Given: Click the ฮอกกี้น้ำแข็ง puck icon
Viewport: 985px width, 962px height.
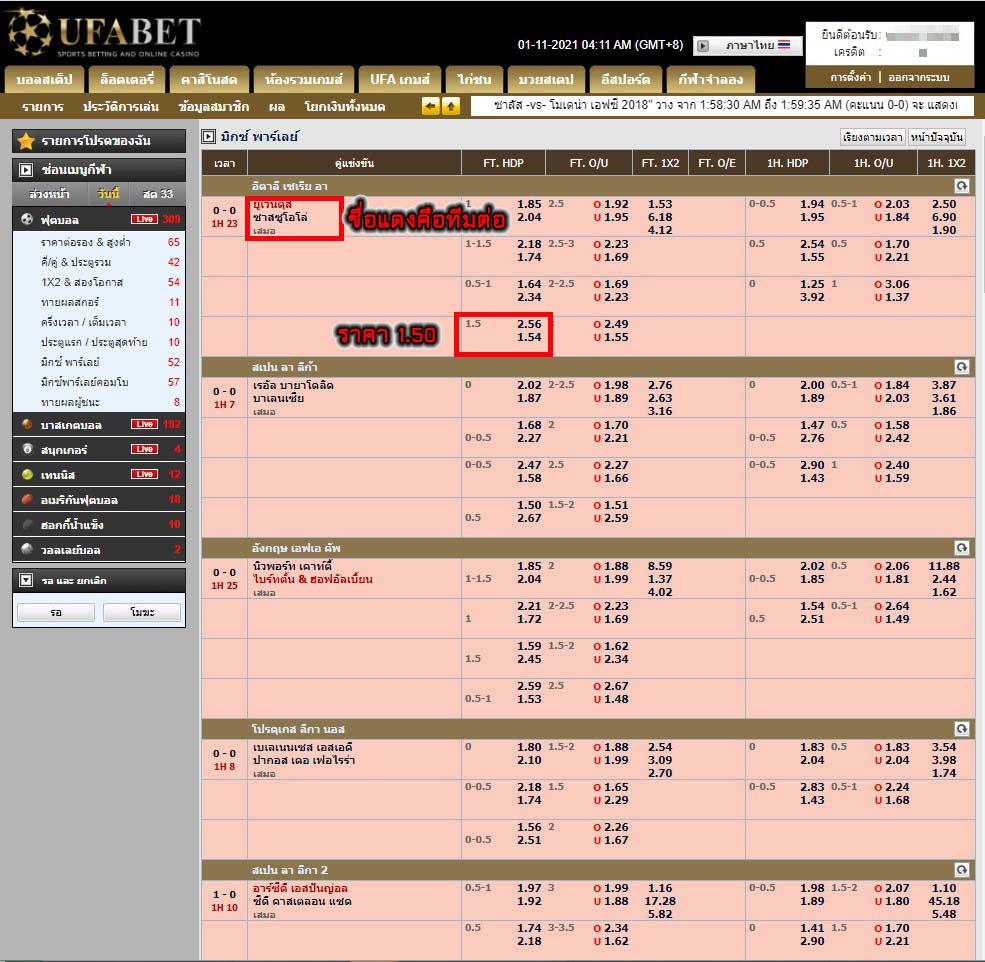Looking at the screenshot, I should coord(27,525).
